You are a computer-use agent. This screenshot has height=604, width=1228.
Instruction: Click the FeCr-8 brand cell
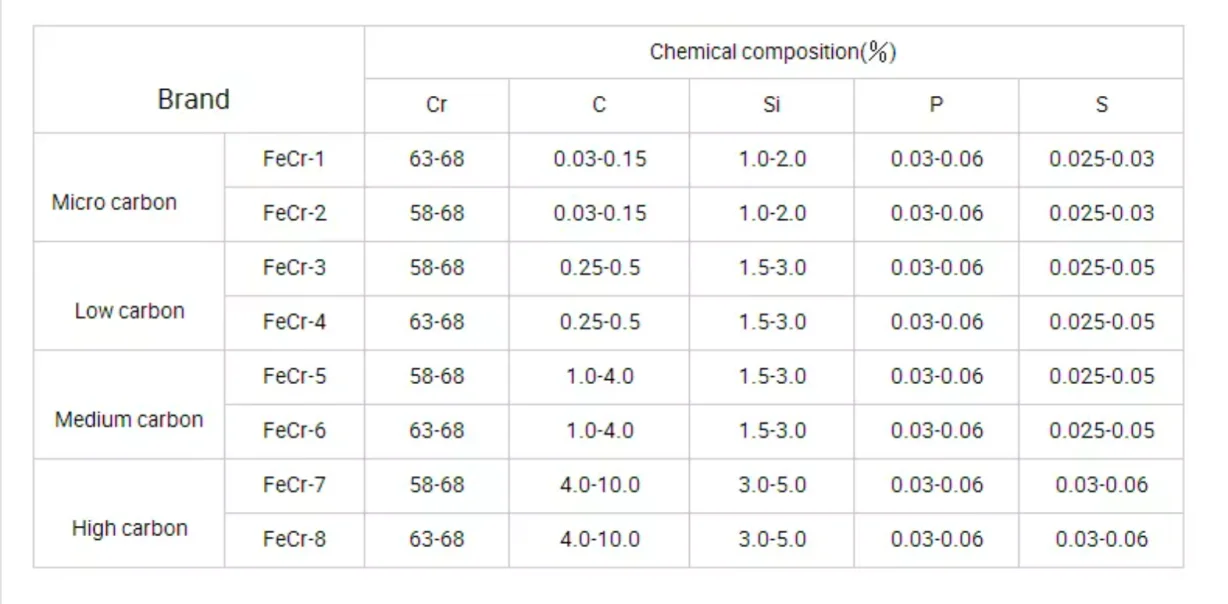click(x=294, y=540)
